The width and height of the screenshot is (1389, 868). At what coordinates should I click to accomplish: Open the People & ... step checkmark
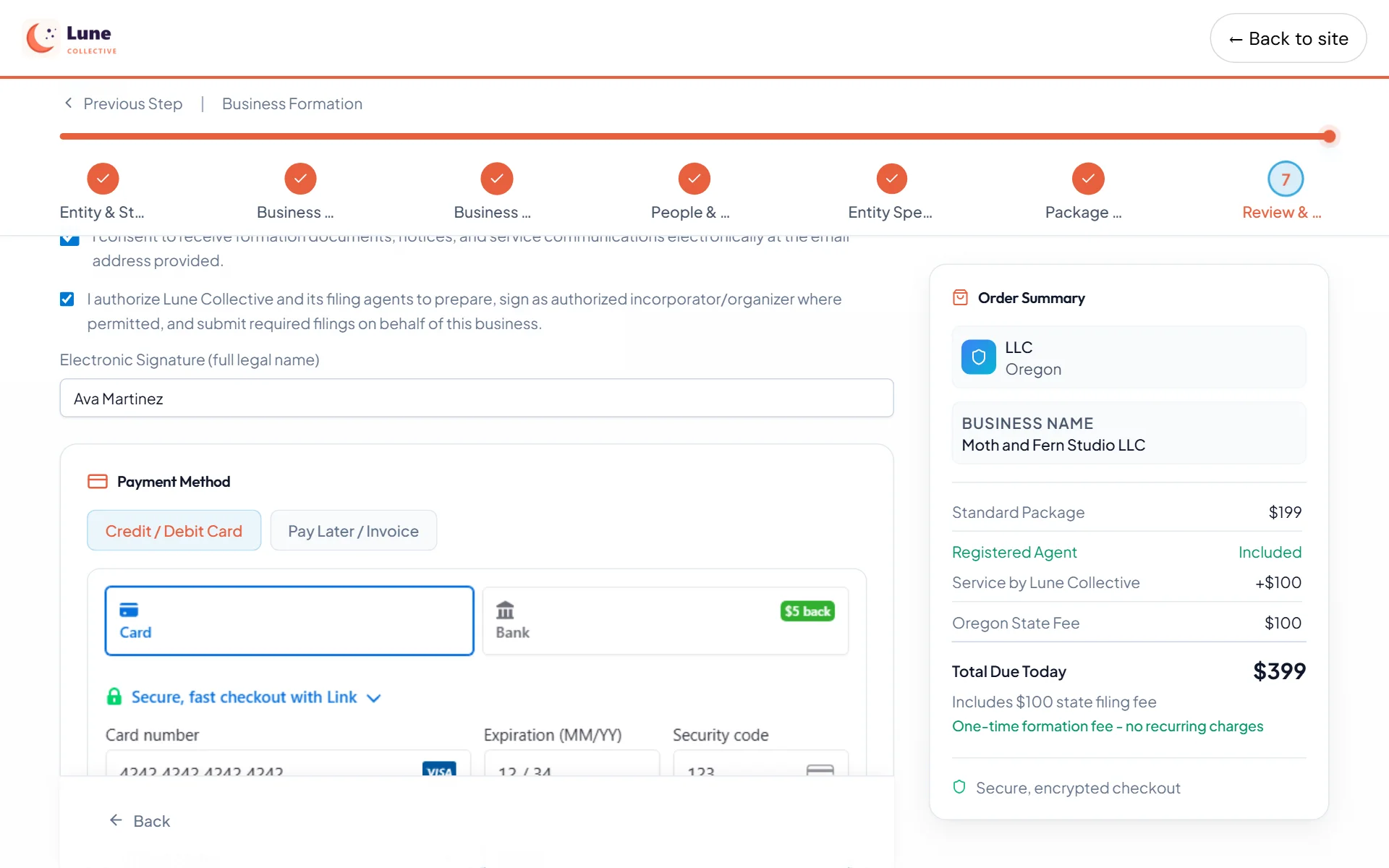[x=694, y=179]
